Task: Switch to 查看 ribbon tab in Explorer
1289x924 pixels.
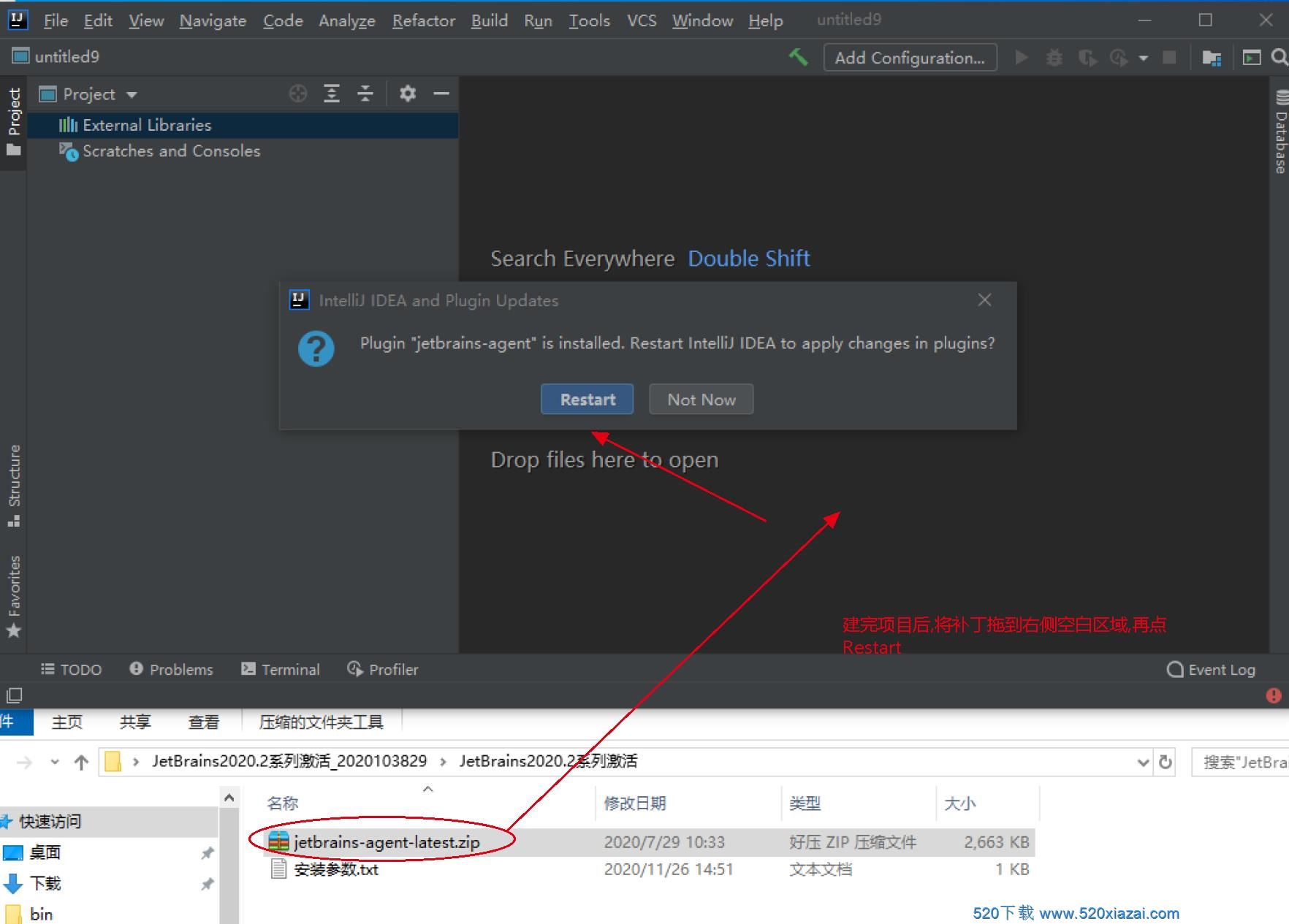Action: click(203, 722)
